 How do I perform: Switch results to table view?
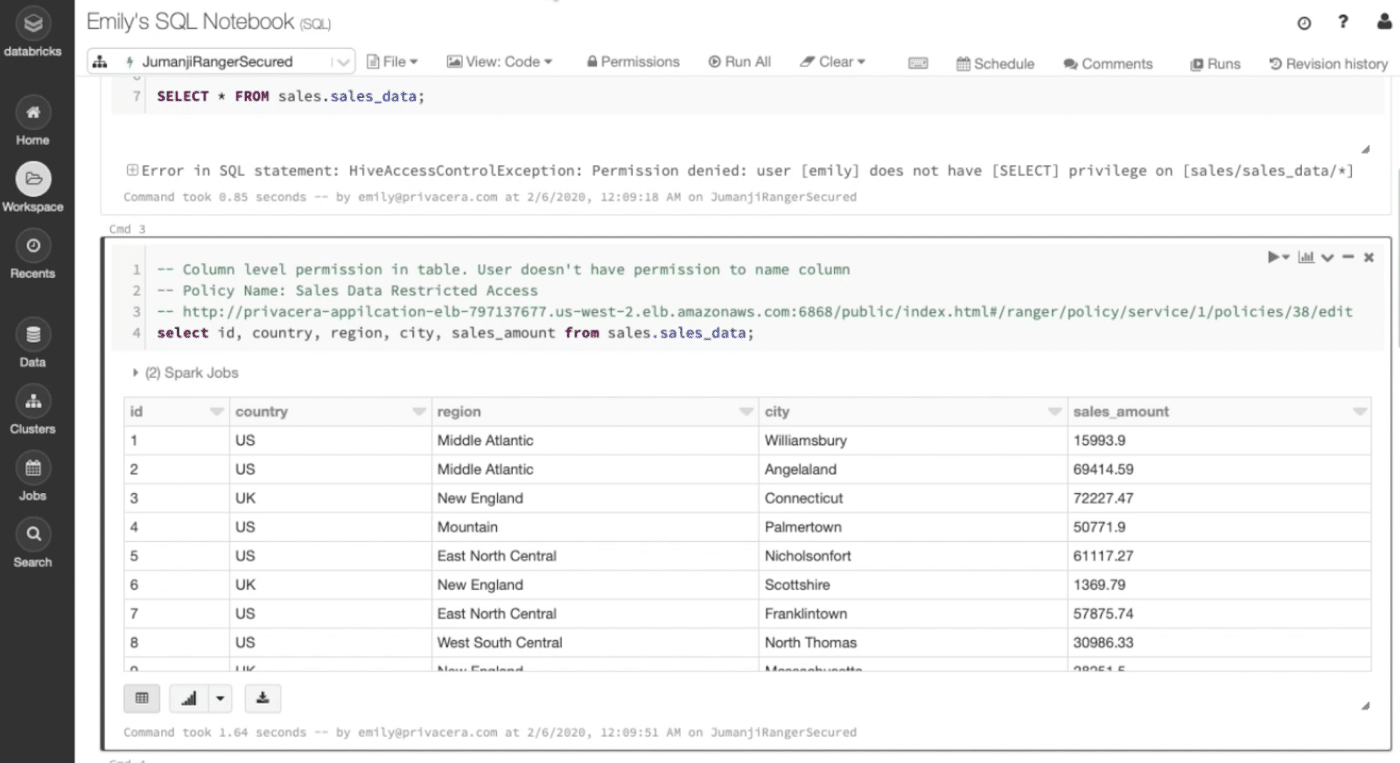click(x=141, y=698)
